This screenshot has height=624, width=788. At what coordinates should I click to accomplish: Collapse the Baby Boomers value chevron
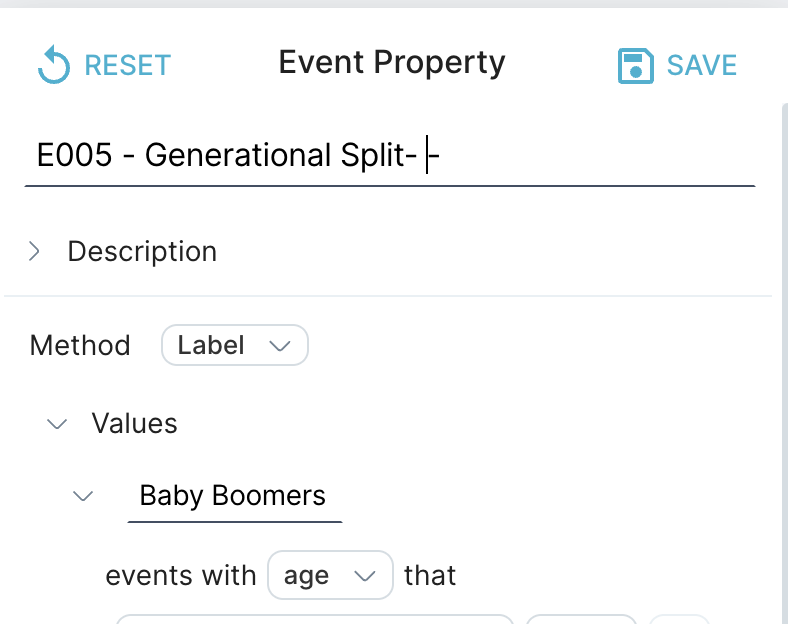click(83, 496)
